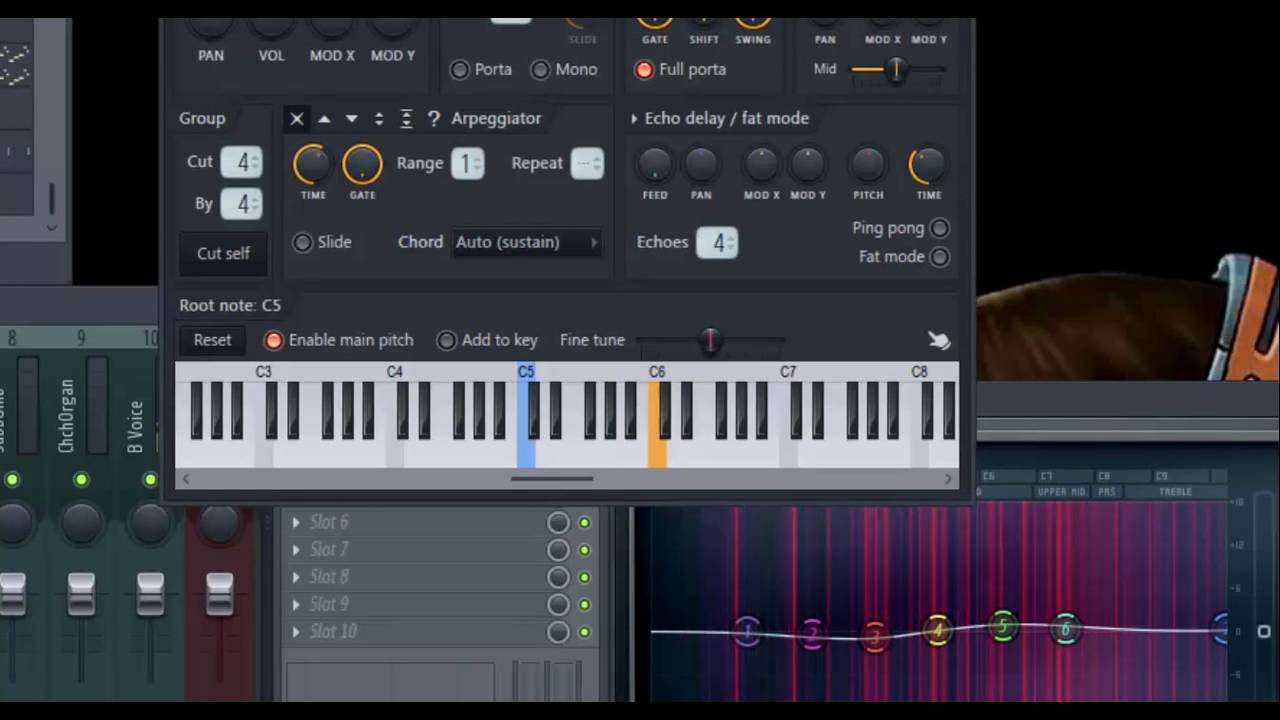Click the echo delay MOD Y knob
1280x720 pixels.
click(808, 164)
